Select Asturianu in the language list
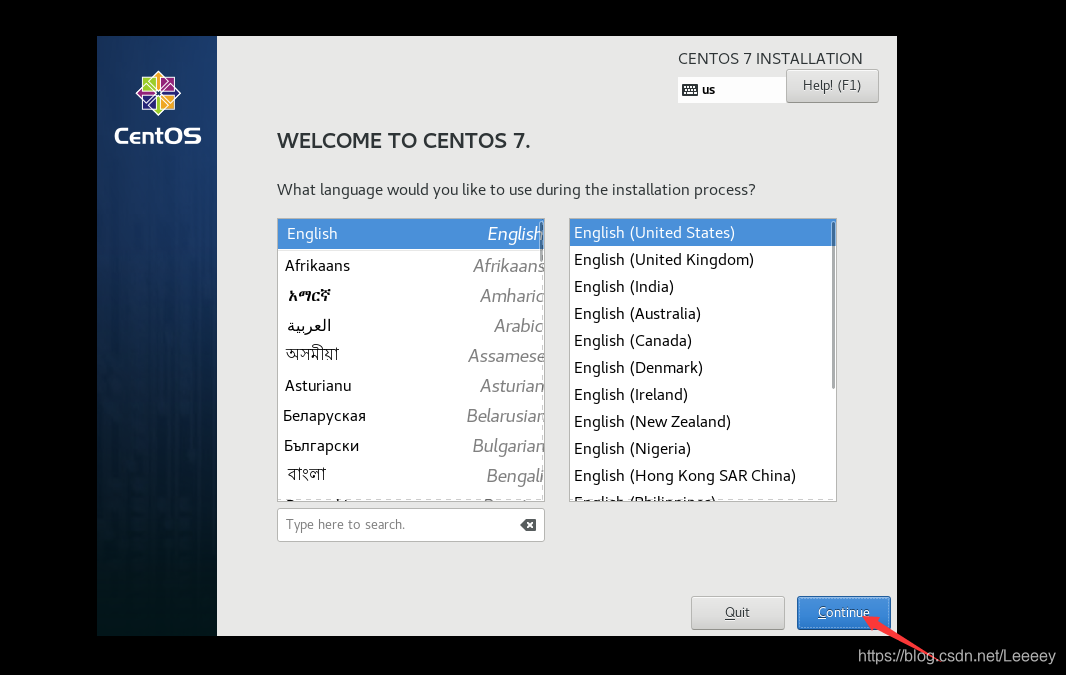The width and height of the screenshot is (1066, 675). click(x=411, y=385)
